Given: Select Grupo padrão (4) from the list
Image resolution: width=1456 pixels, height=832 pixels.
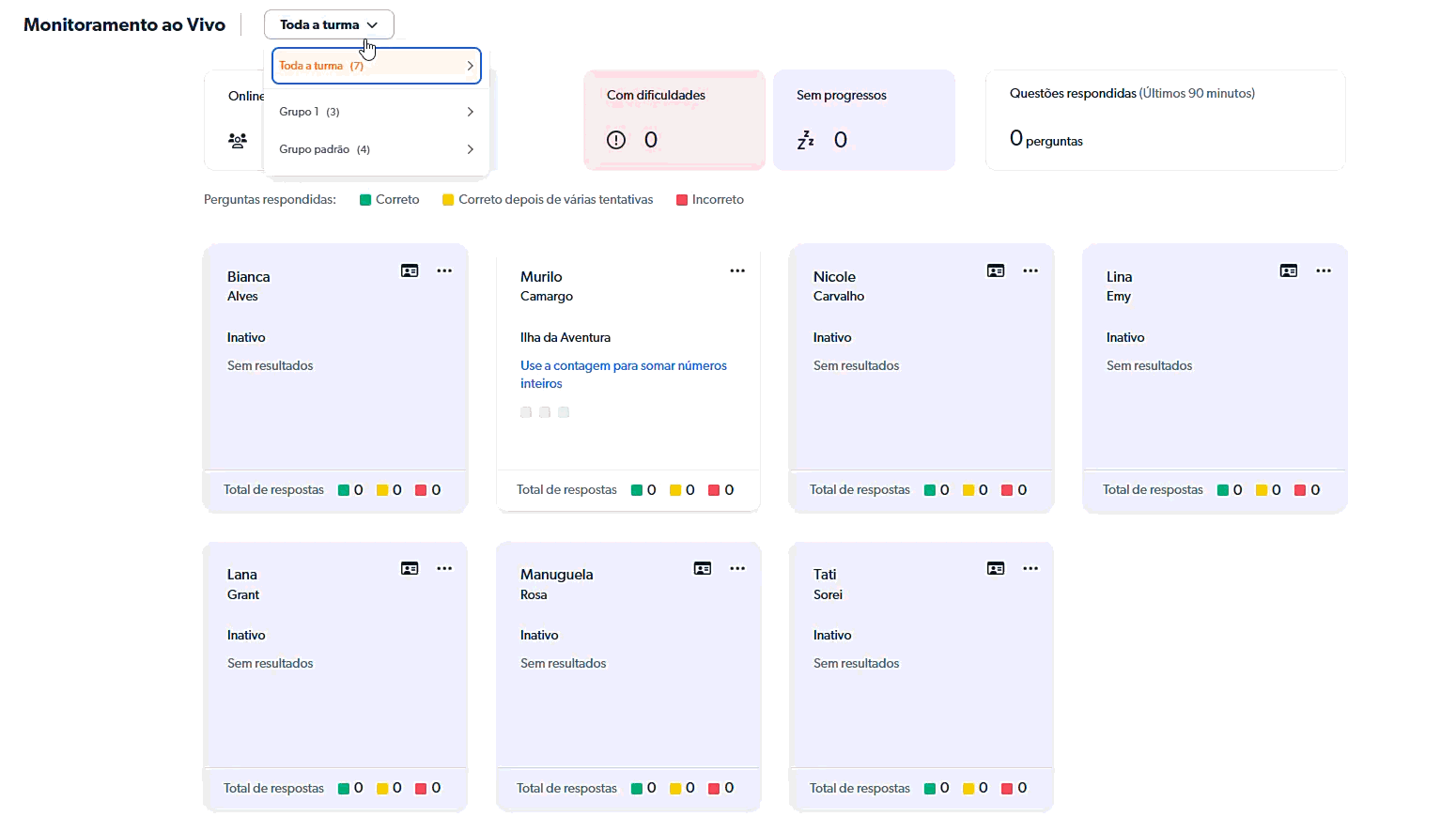Looking at the screenshot, I should tap(325, 149).
